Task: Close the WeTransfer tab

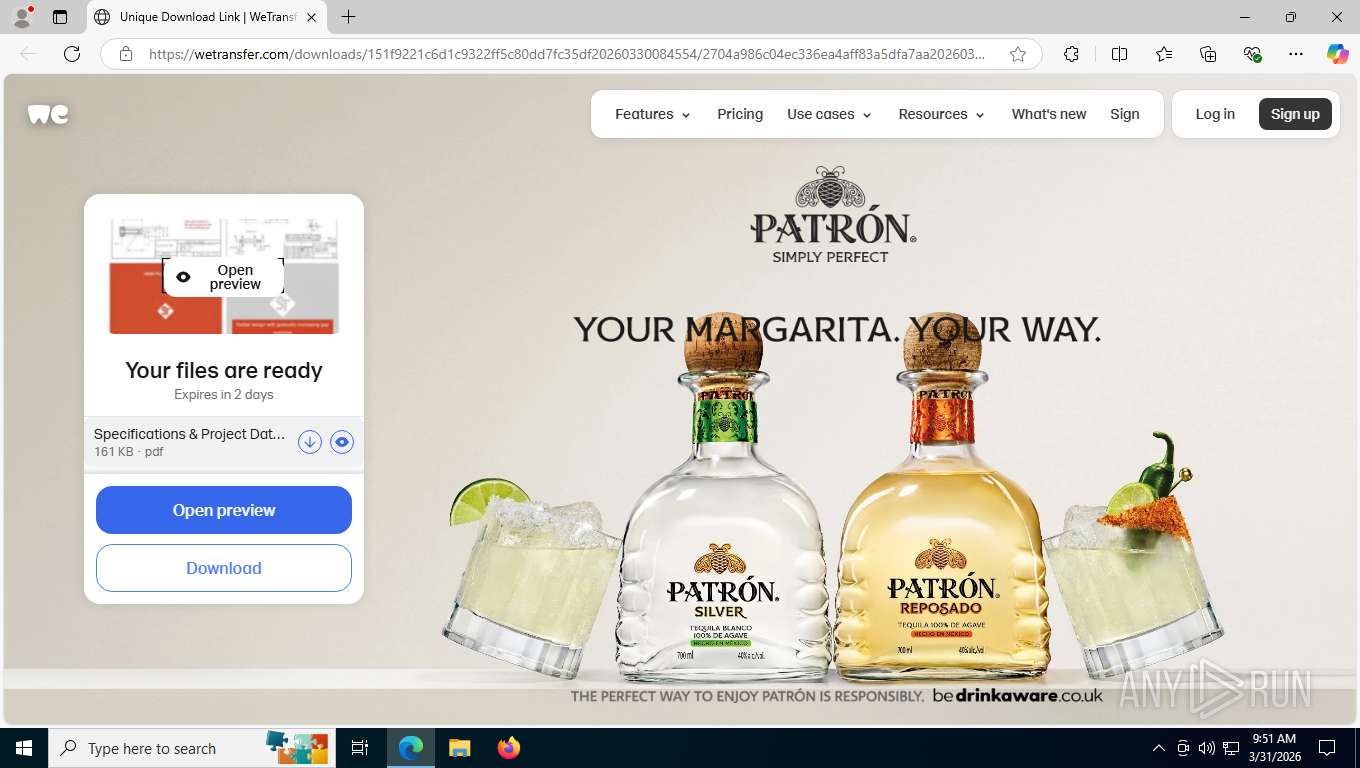Action: coord(311,17)
